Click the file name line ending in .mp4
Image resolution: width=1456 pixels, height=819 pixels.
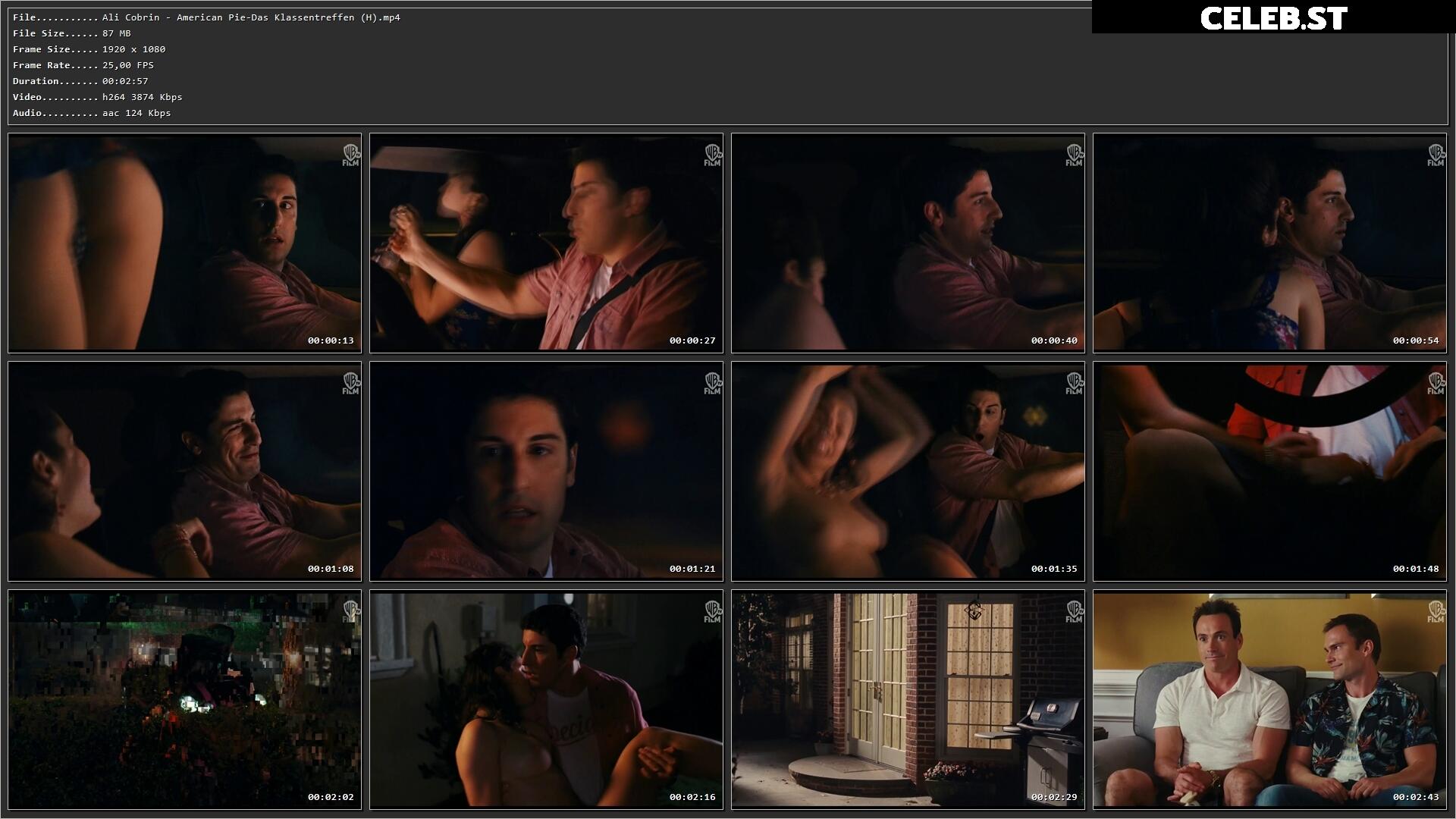[251, 17]
